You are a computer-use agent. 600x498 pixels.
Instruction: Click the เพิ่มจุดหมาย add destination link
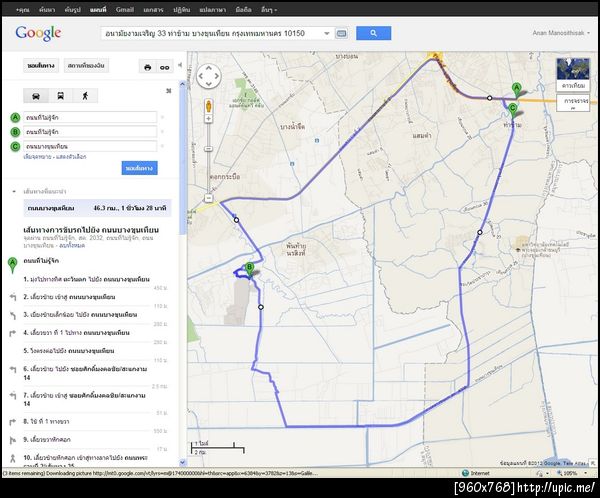coord(37,157)
